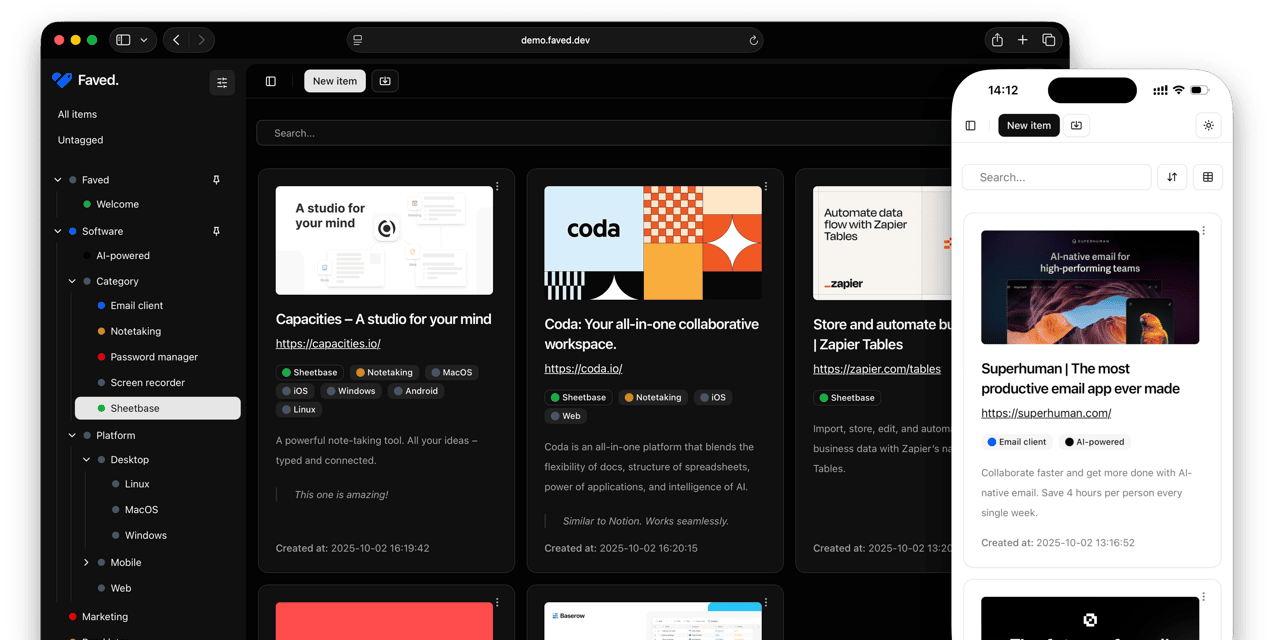Image resolution: width=1280 pixels, height=640 pixels.
Task: Open https://superhuman.com/ link
Action: point(1046,413)
